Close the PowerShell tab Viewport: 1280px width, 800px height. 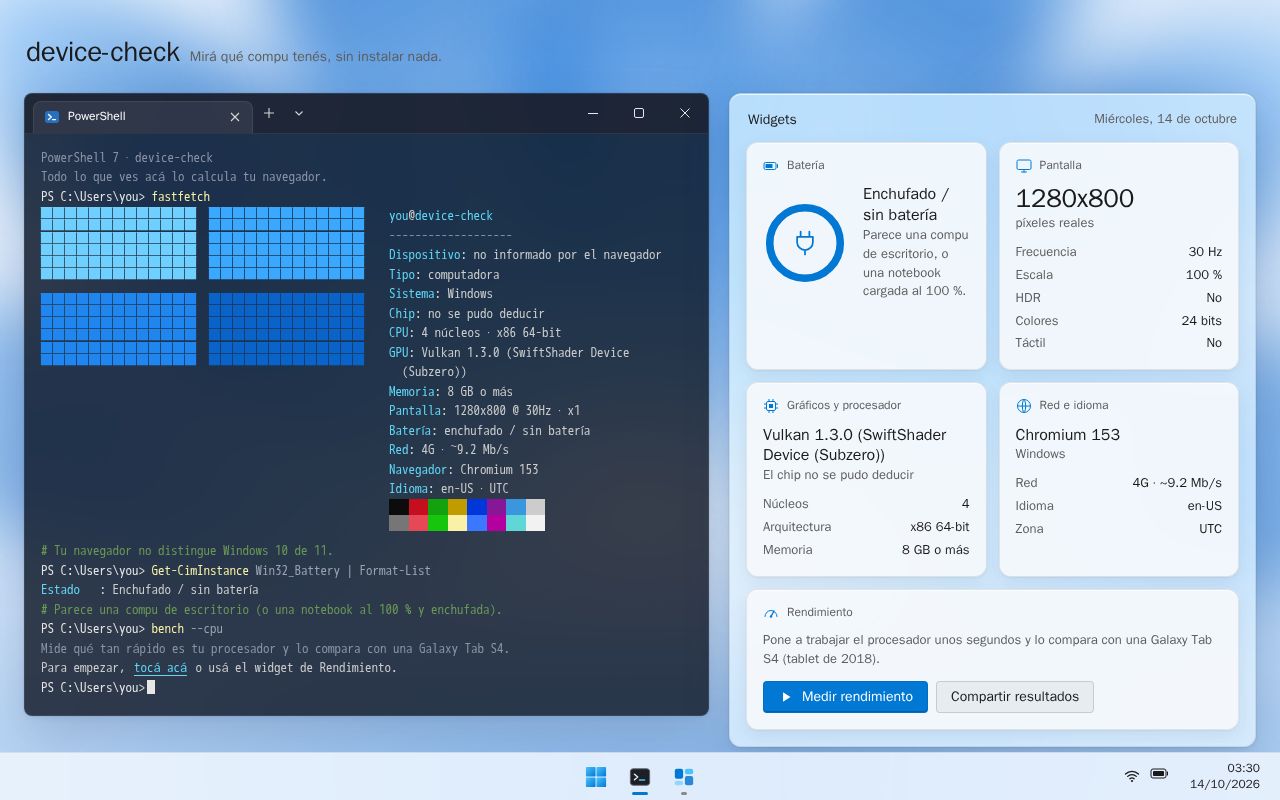[235, 117]
